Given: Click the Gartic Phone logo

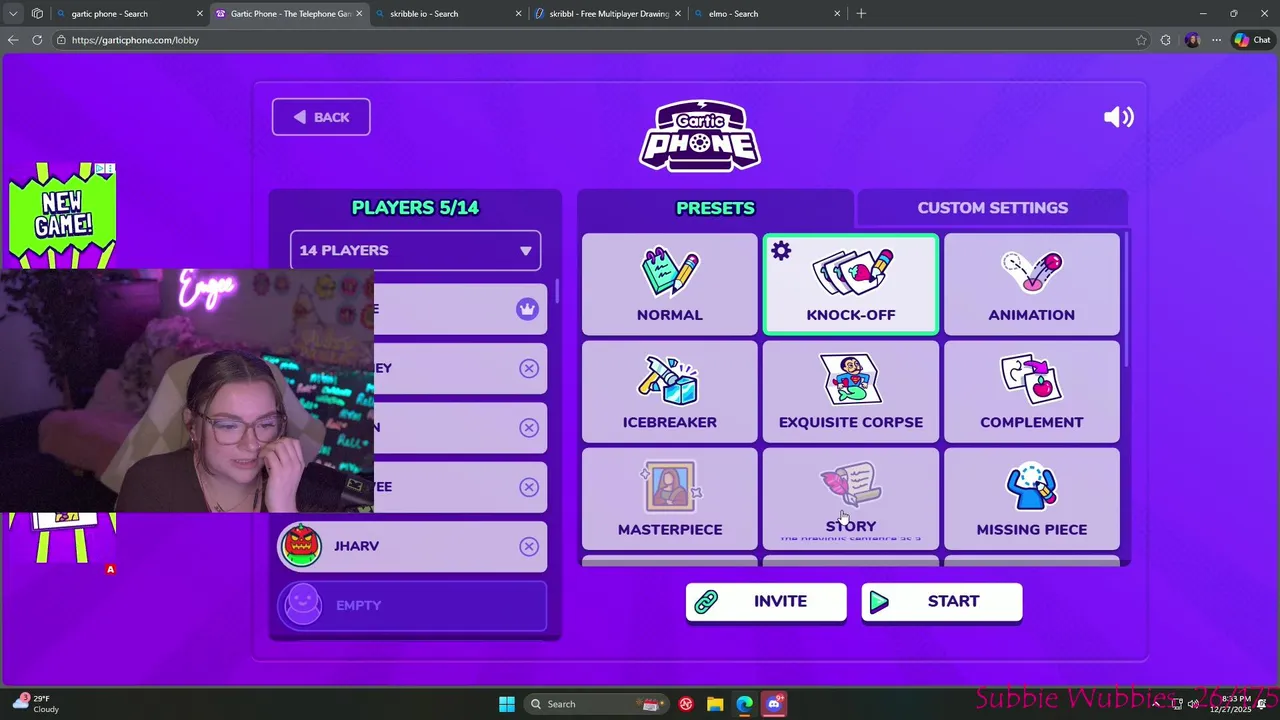Looking at the screenshot, I should (700, 136).
